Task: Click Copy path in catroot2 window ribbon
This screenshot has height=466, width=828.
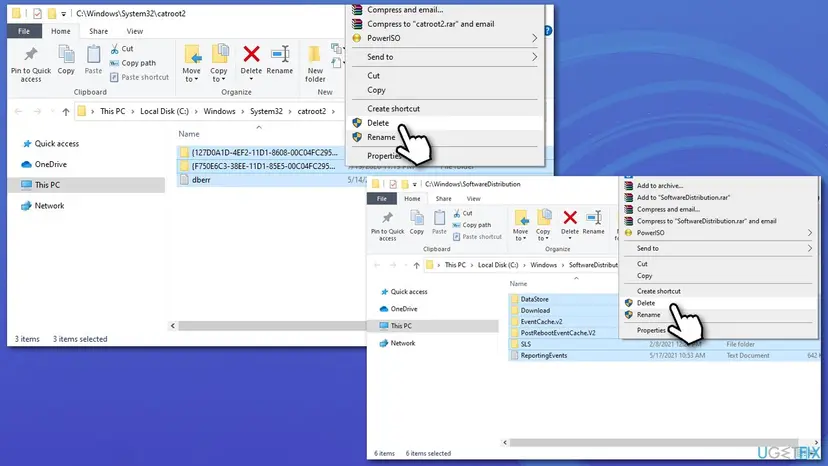Action: pyautogui.click(x=133, y=63)
